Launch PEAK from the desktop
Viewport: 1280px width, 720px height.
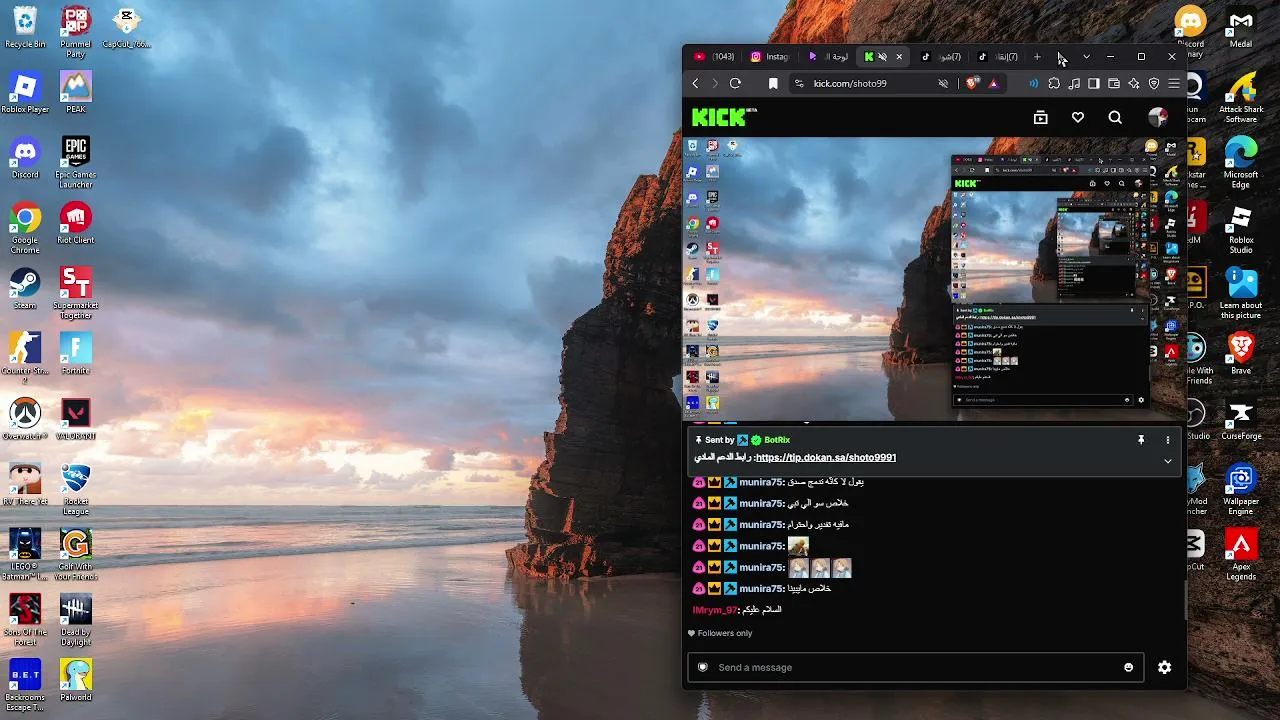click(76, 92)
